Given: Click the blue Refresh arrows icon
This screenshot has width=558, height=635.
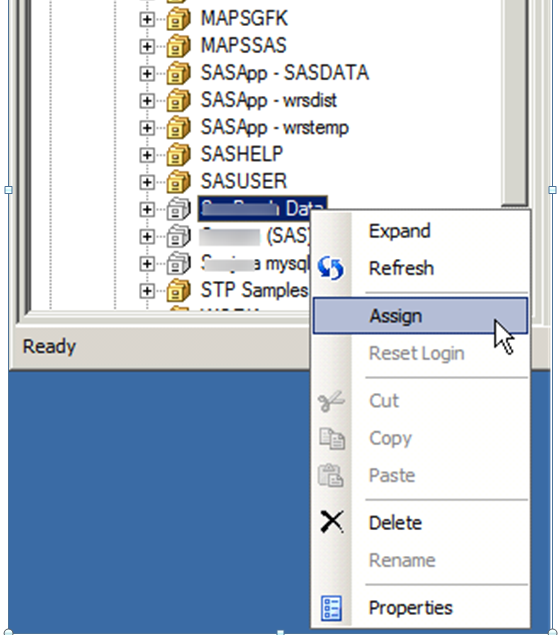Looking at the screenshot, I should click(x=331, y=268).
